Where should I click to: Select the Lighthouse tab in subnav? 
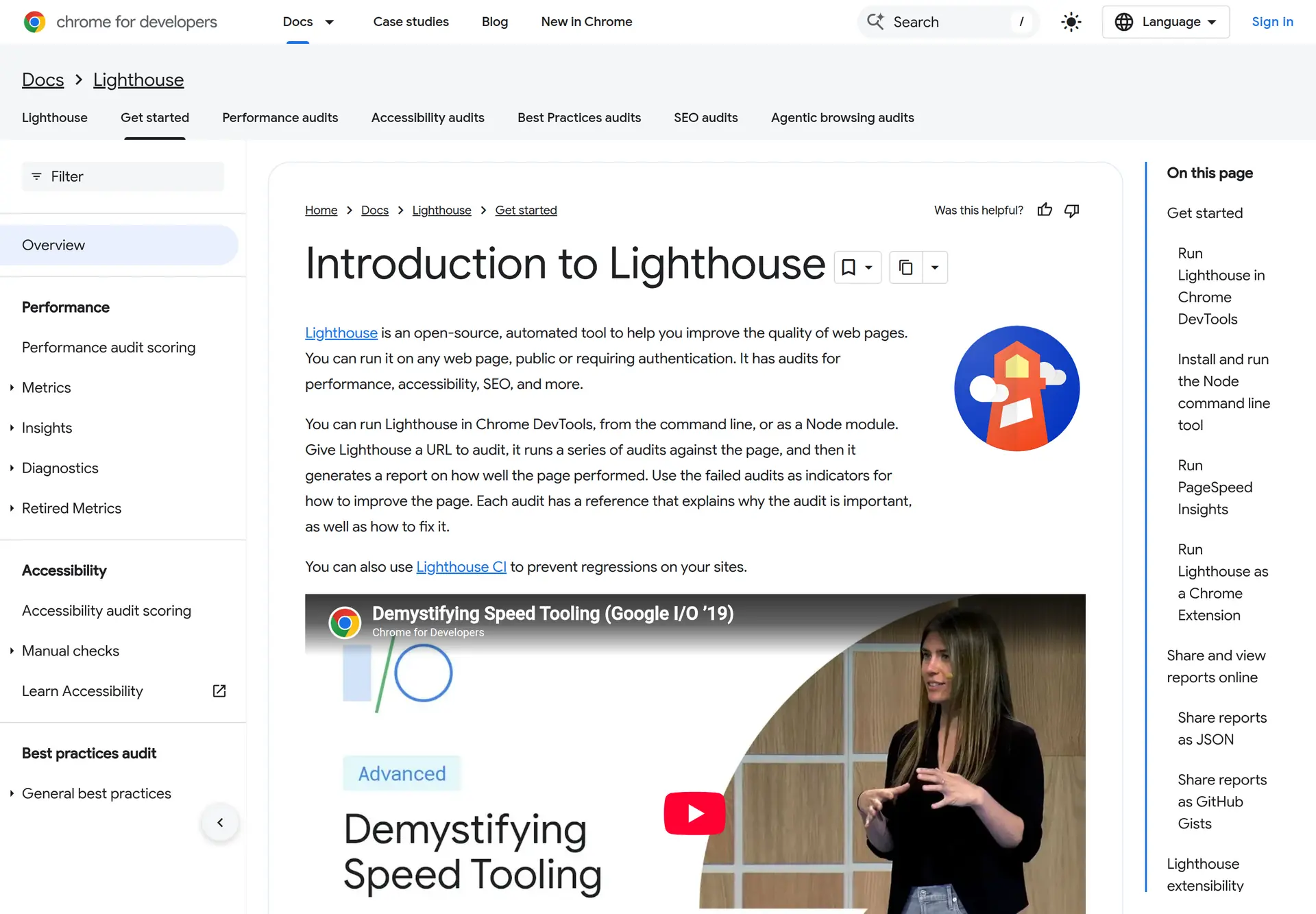point(55,118)
